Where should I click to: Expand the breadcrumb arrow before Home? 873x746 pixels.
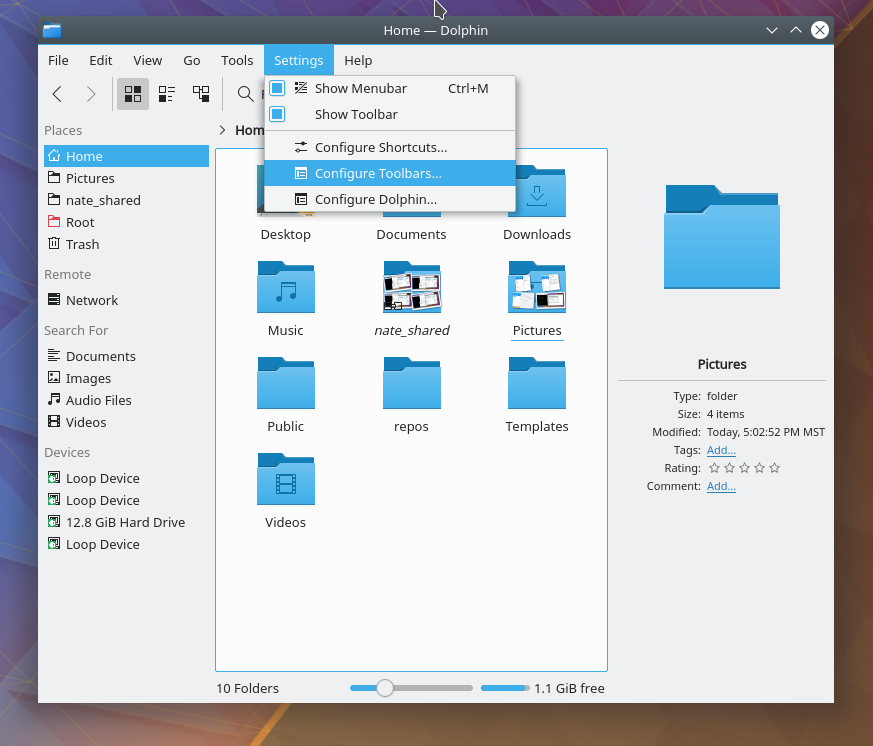pyautogui.click(x=222, y=130)
